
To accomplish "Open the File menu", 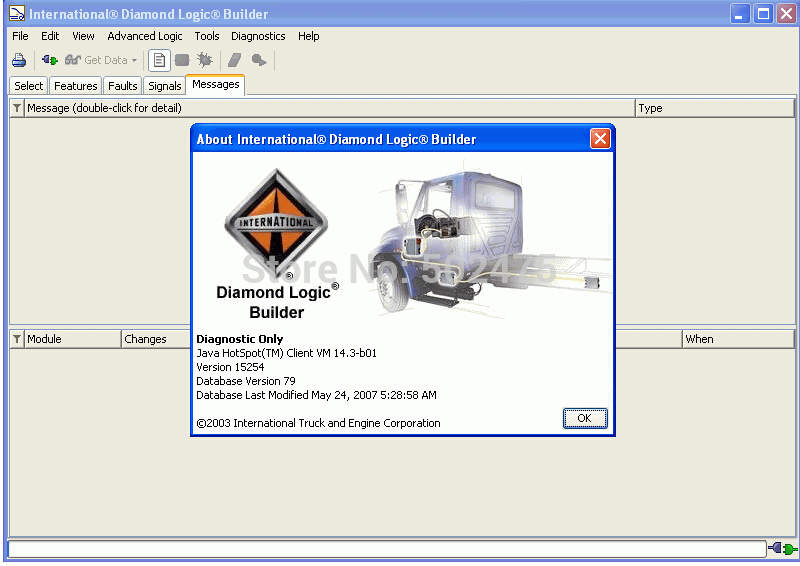I will [x=20, y=36].
